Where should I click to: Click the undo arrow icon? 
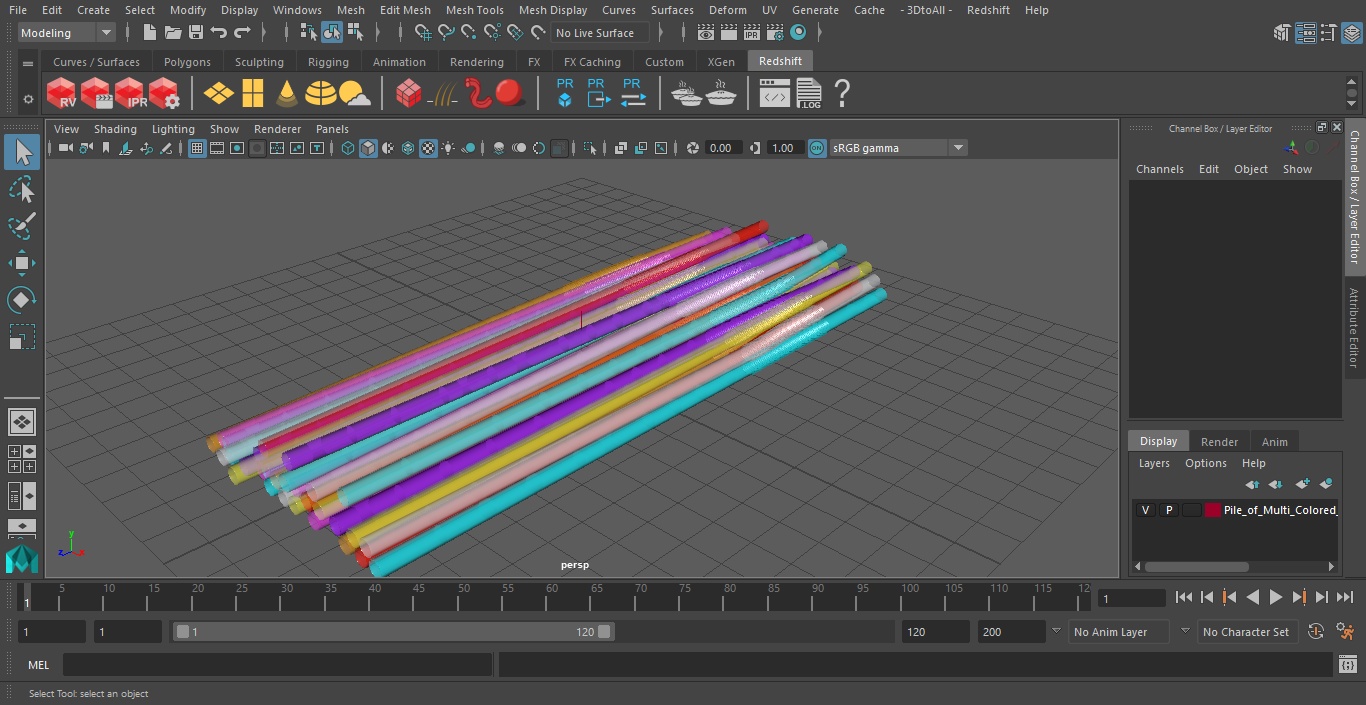[219, 33]
